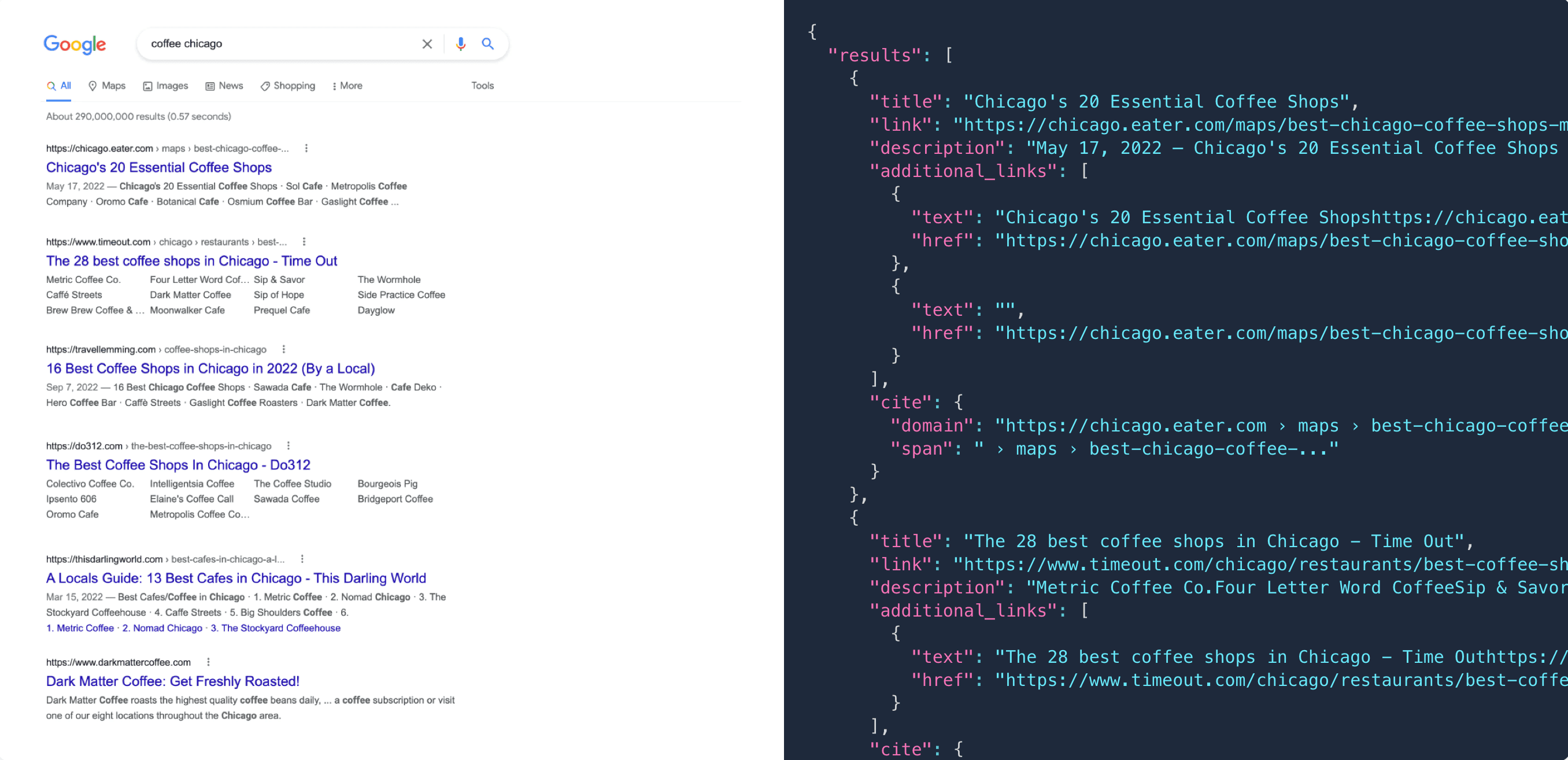
Task: Click 'Sawada Coffee' under Do312 result
Action: (x=287, y=499)
